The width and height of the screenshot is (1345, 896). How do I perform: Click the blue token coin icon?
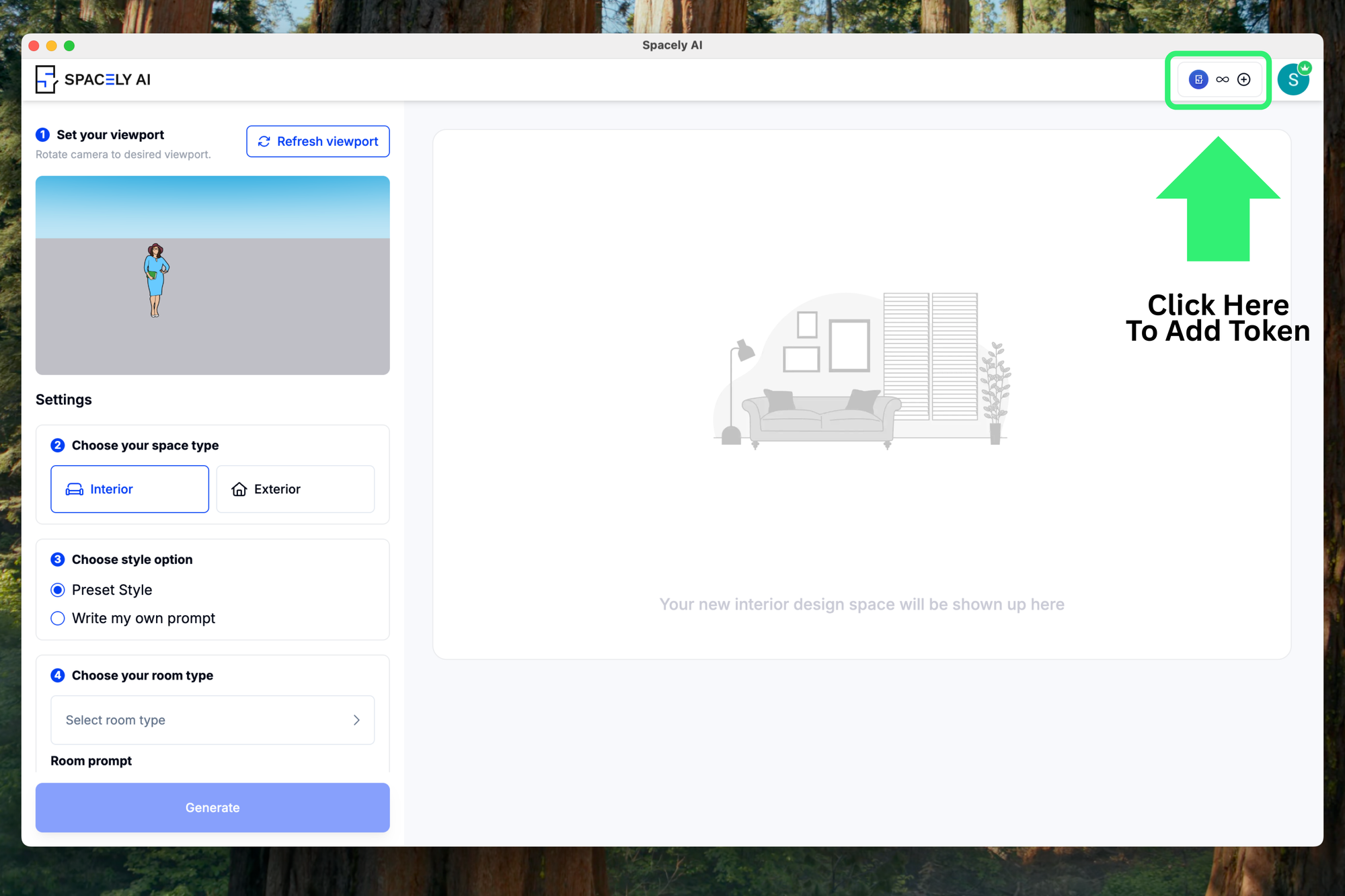point(1198,79)
